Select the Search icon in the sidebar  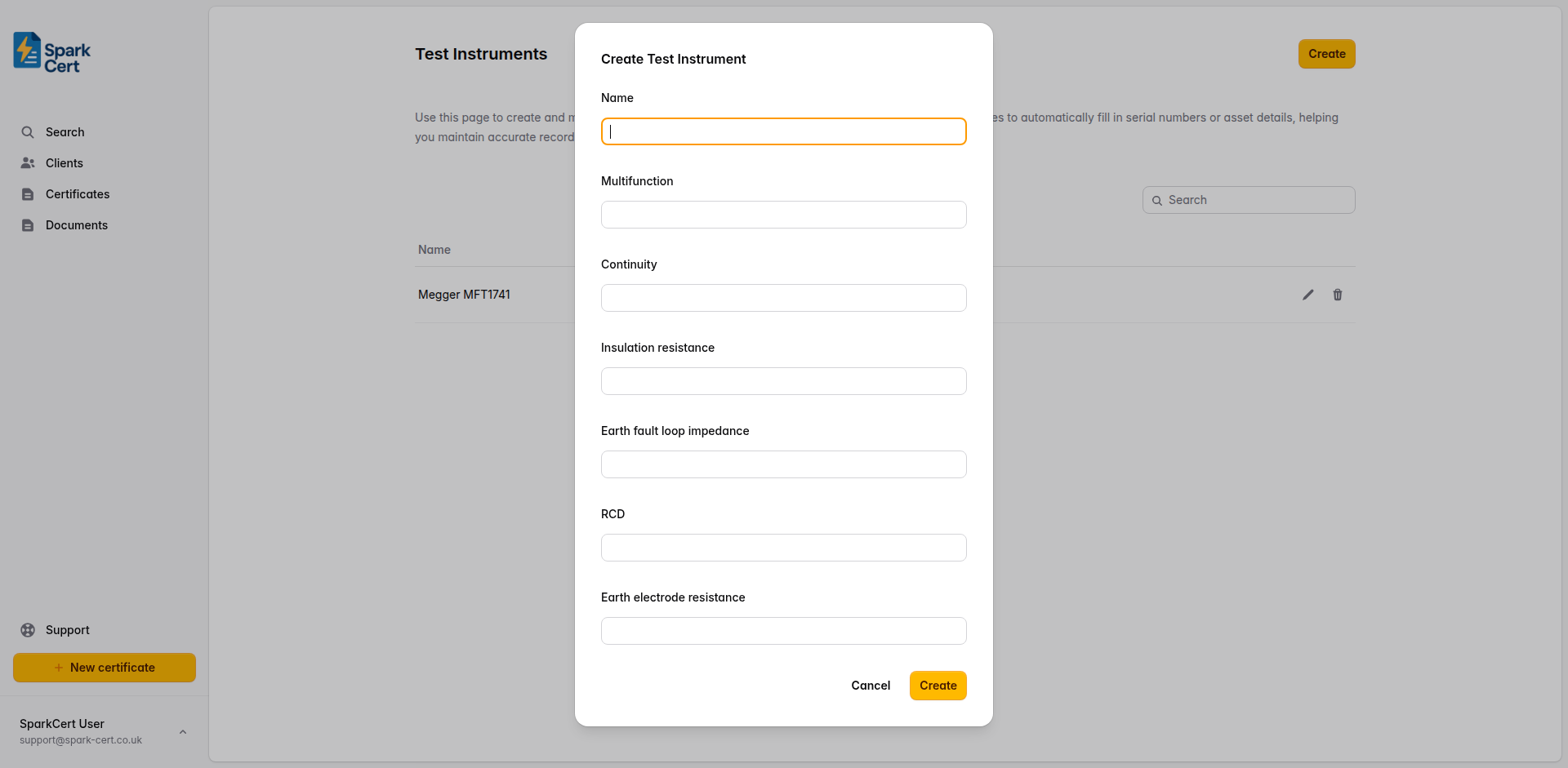click(x=27, y=131)
